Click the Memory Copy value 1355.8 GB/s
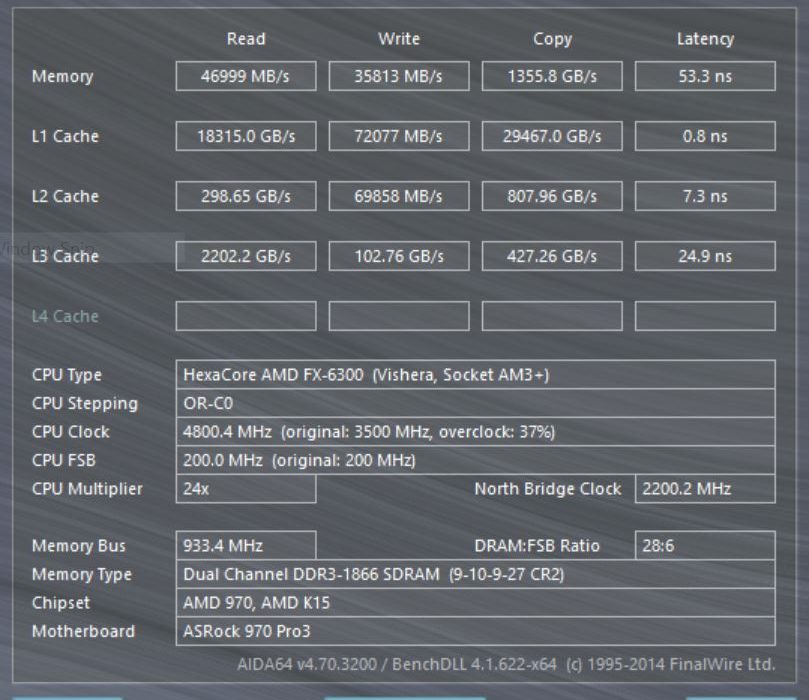 pyautogui.click(x=552, y=76)
